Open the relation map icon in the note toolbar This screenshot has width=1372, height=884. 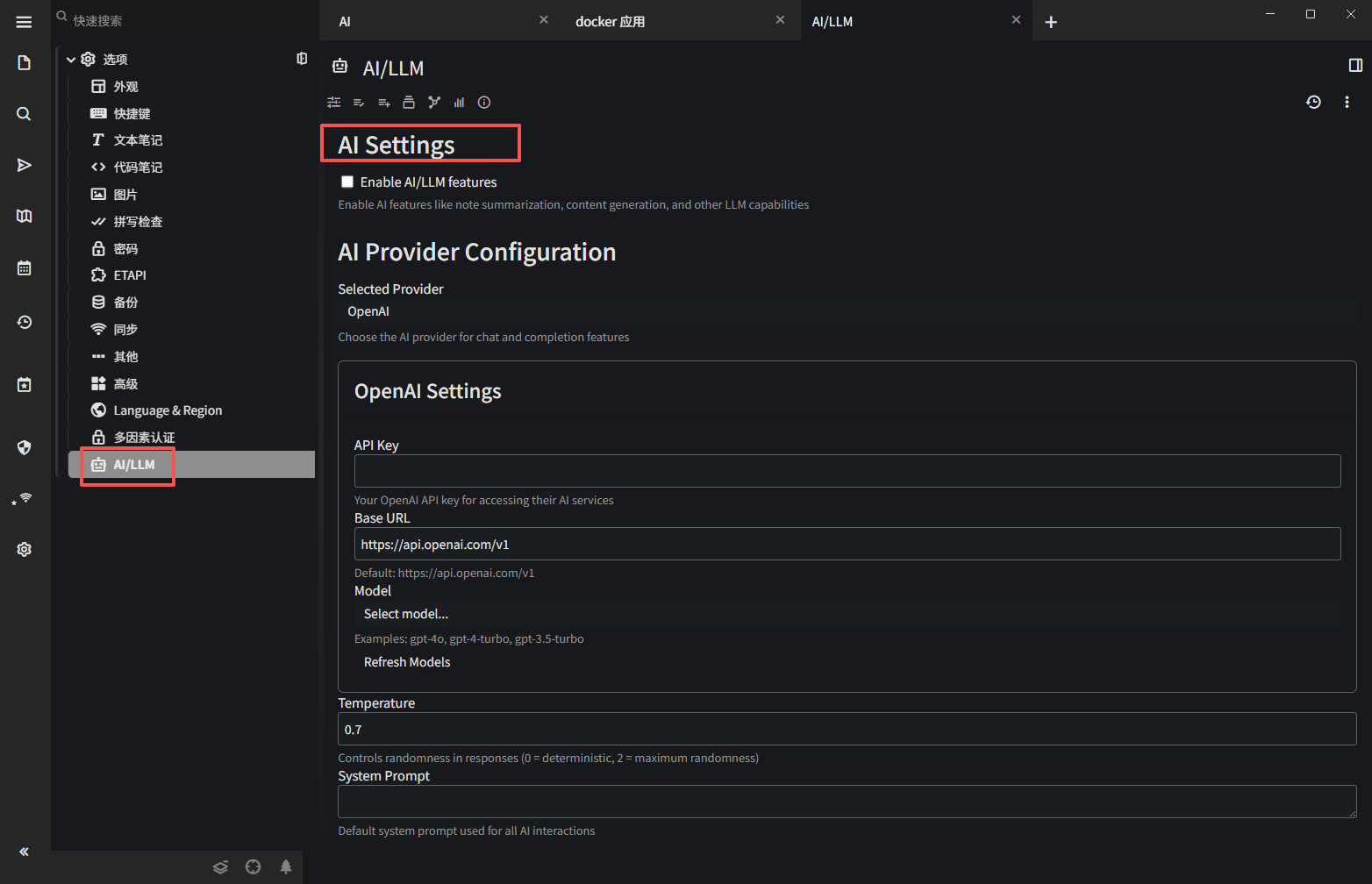(x=434, y=103)
